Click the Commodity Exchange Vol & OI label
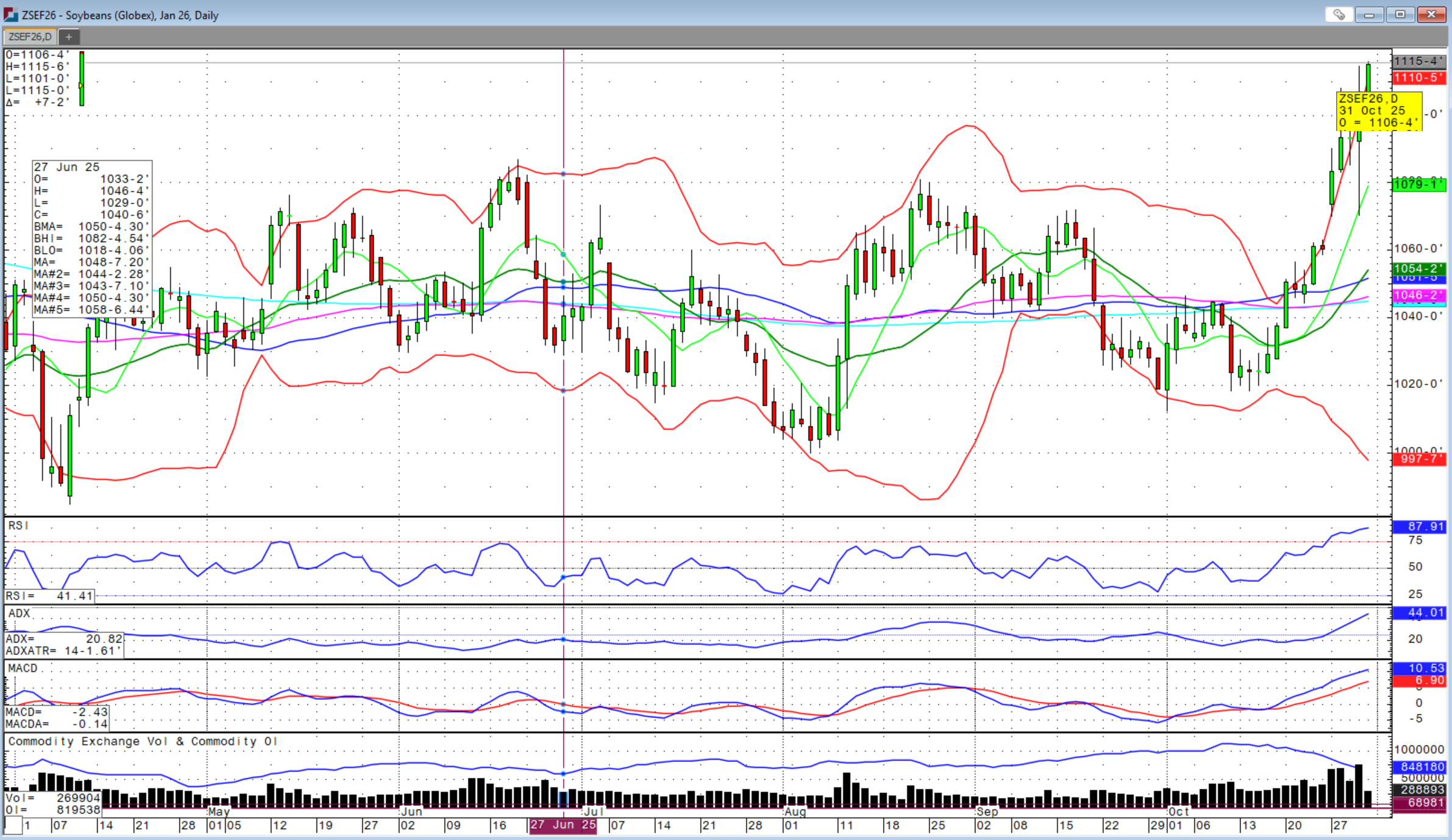The image size is (1452, 840). pos(143,741)
